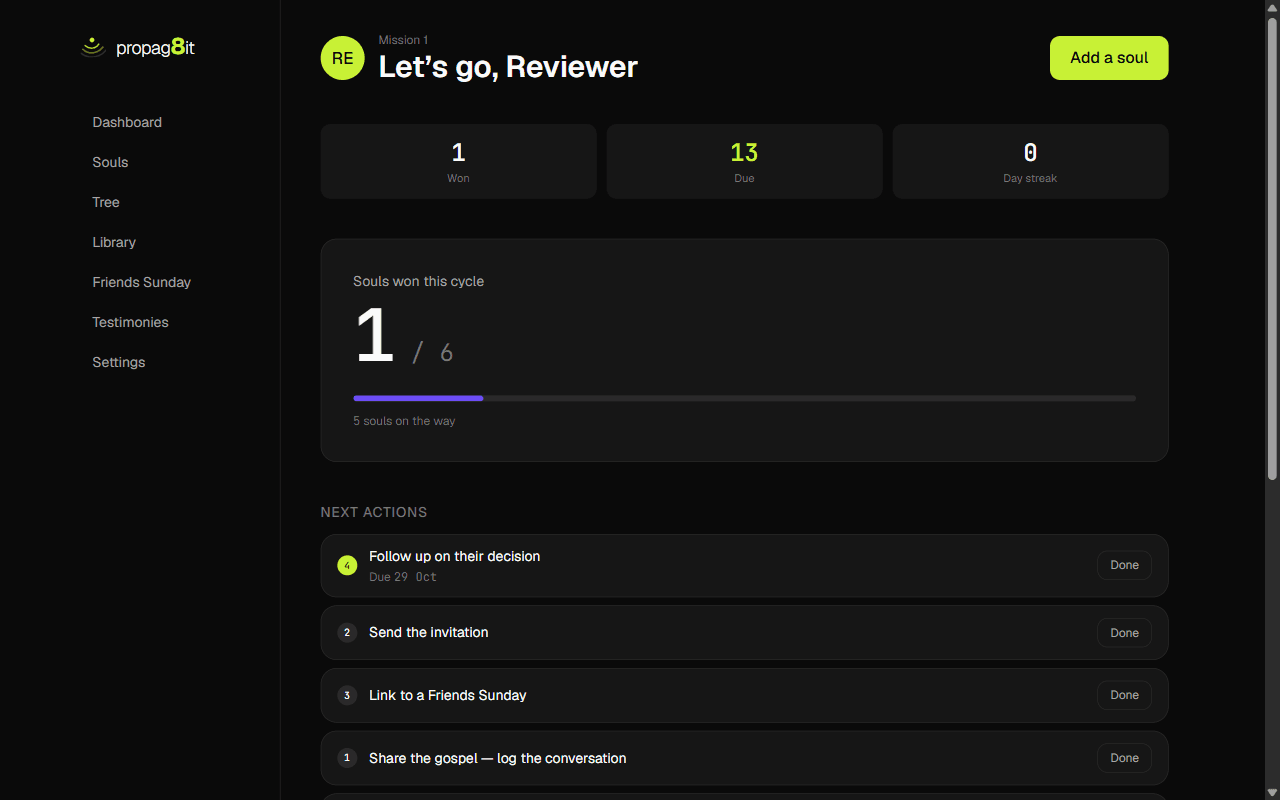This screenshot has height=800, width=1280.
Task: Navigate to Library in the sidebar
Action: (x=114, y=242)
